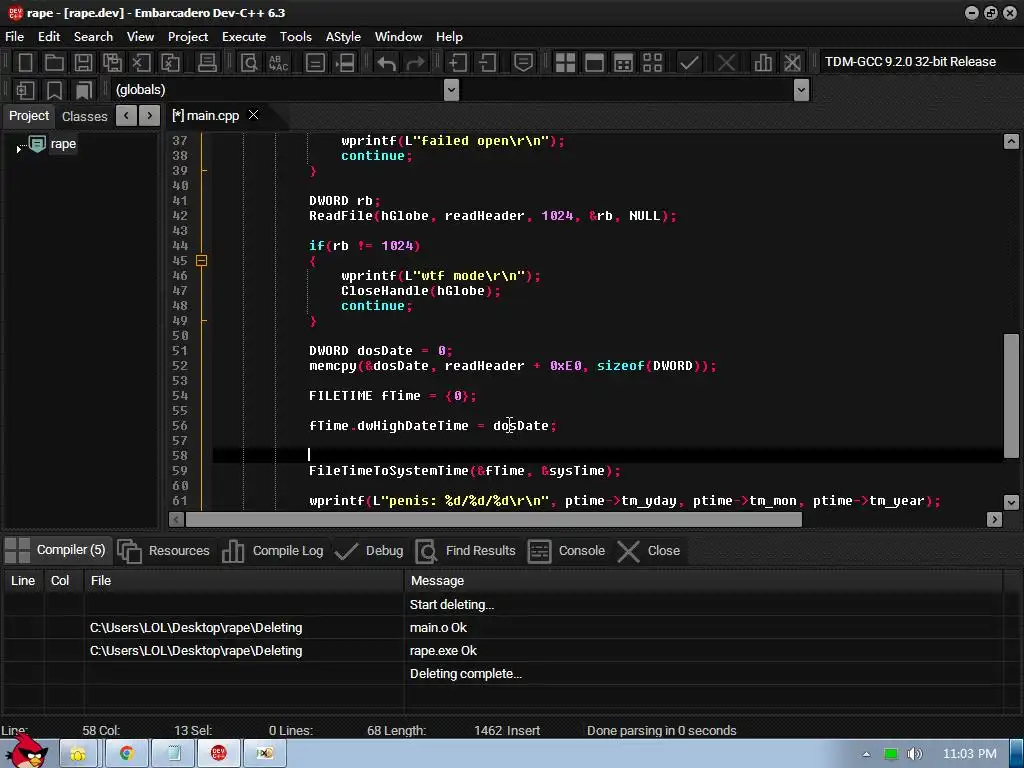This screenshot has width=1024, height=768.
Task: Click the Syntax check checkmark icon
Action: [x=689, y=63]
